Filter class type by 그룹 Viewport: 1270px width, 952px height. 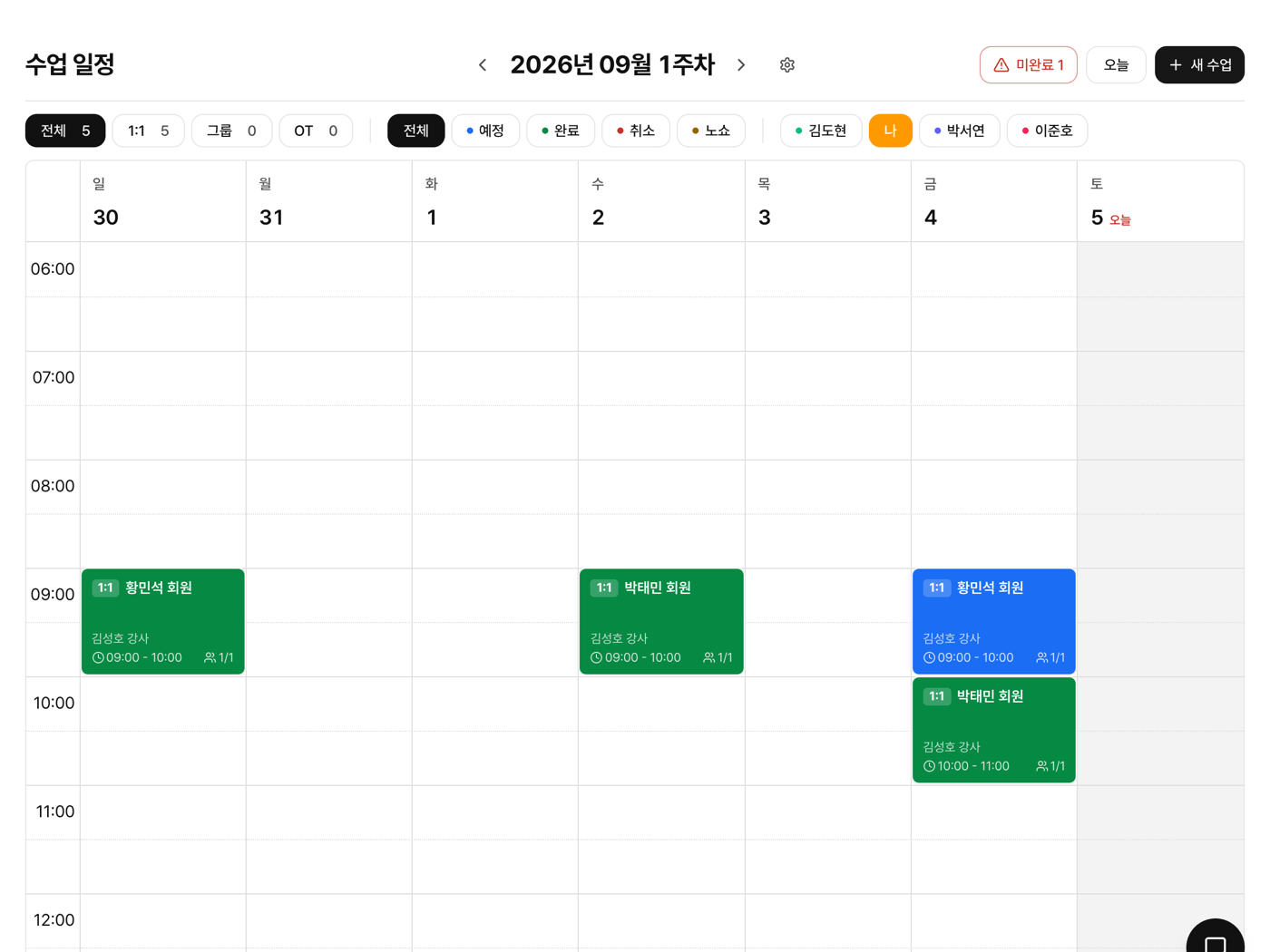pos(231,131)
